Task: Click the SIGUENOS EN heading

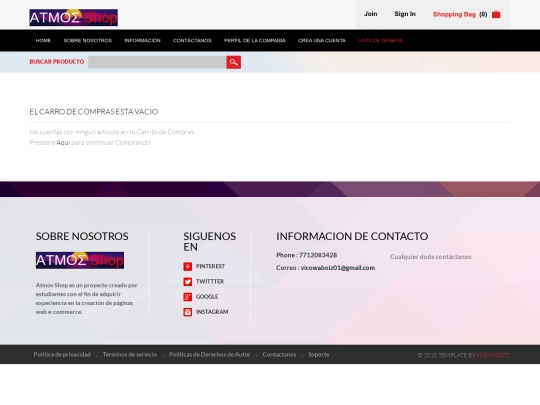Action: click(209, 241)
